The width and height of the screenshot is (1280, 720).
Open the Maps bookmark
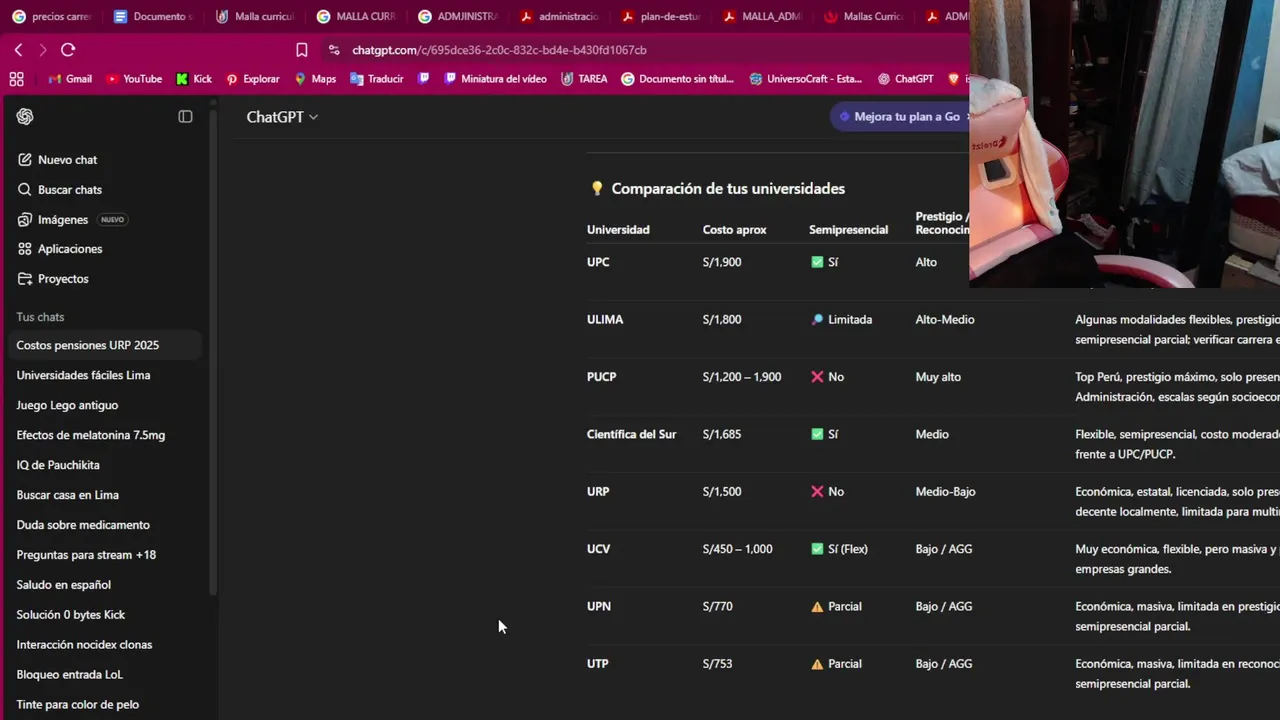click(315, 79)
